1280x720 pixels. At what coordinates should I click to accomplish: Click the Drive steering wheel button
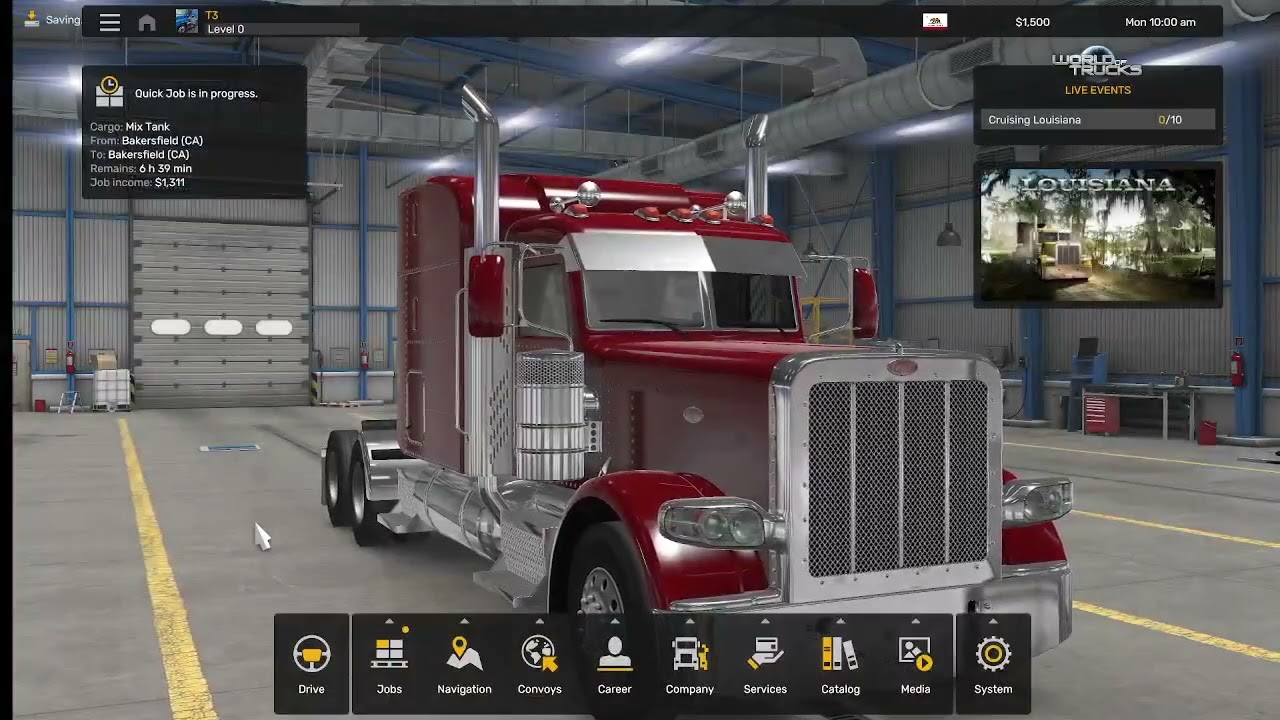coord(311,664)
